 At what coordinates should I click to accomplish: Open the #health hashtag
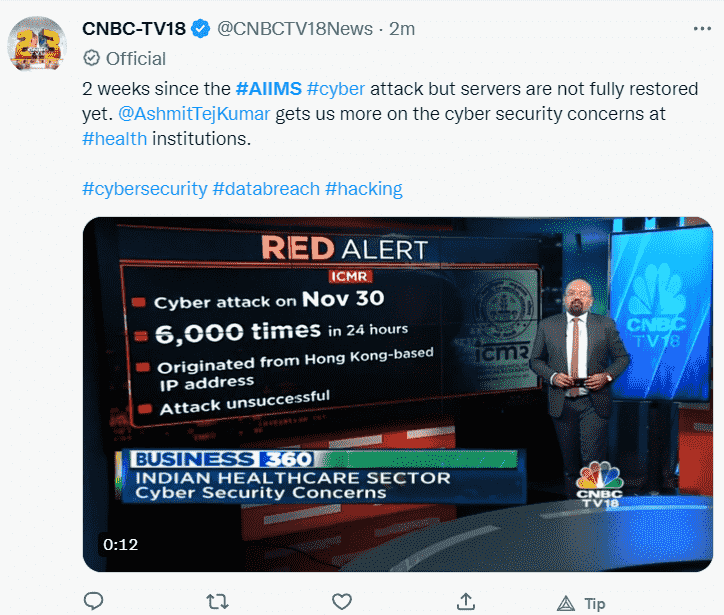pos(115,139)
